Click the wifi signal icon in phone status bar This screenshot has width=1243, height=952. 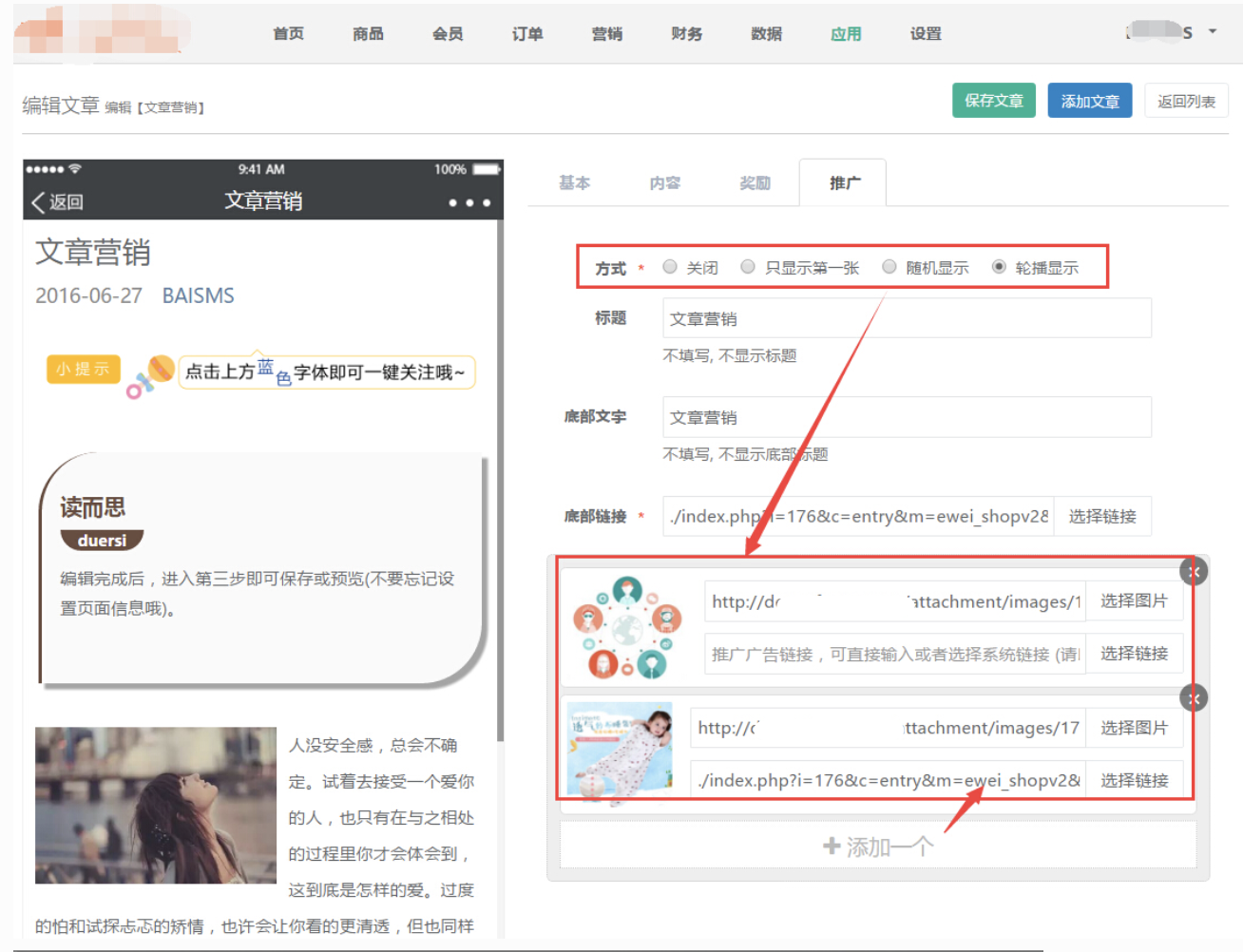click(75, 169)
